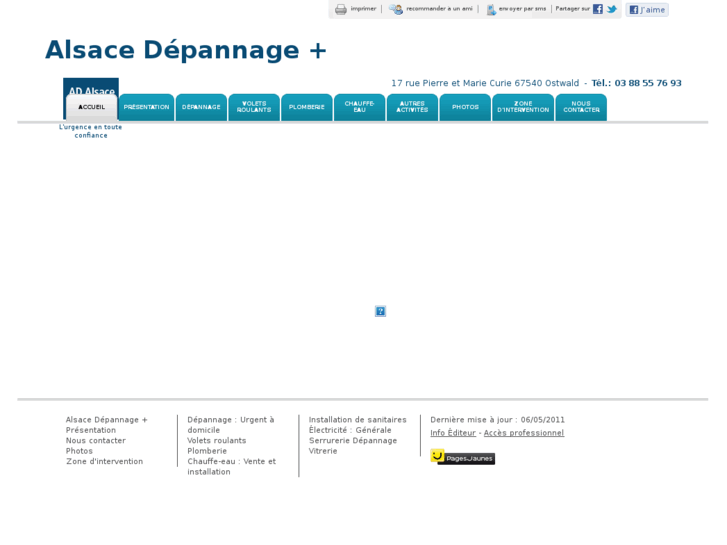Open footer link Présentation

[x=91, y=430]
